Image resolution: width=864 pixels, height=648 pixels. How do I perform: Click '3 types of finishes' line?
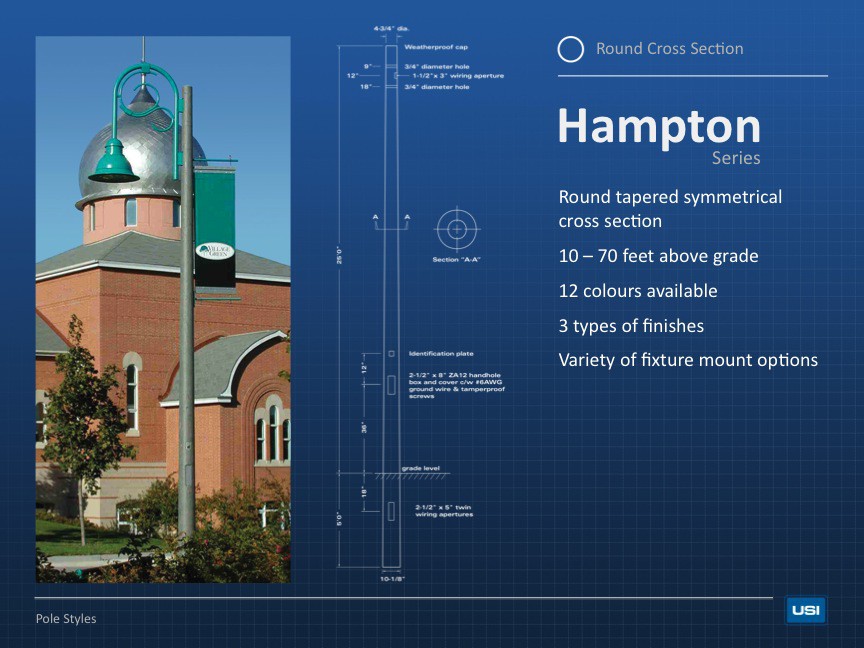coord(631,326)
